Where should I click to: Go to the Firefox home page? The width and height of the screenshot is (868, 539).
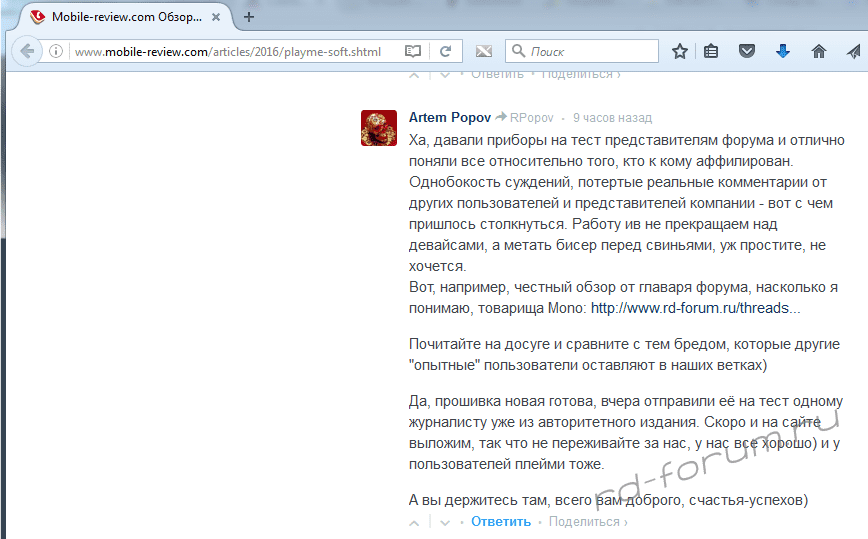click(x=818, y=51)
